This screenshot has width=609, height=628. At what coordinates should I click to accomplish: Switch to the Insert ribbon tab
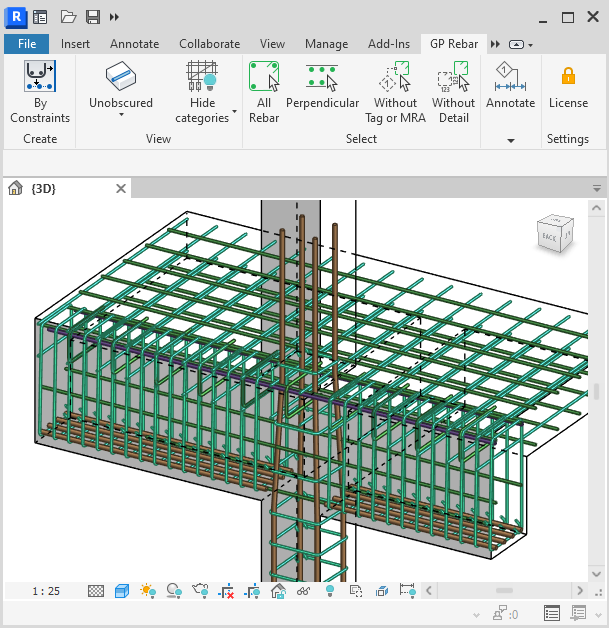(75, 44)
